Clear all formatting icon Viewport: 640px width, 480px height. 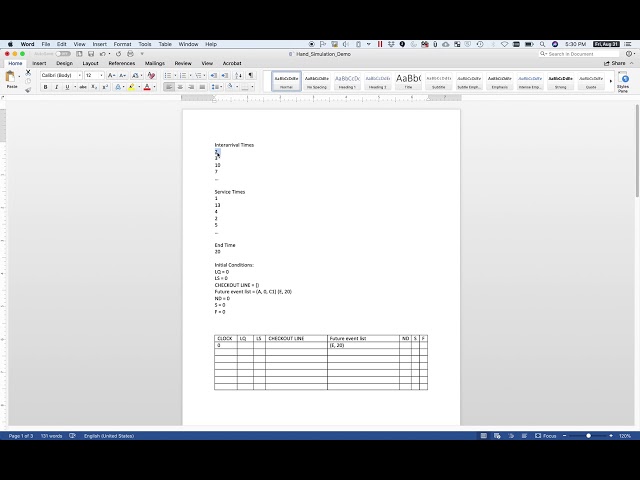point(151,76)
